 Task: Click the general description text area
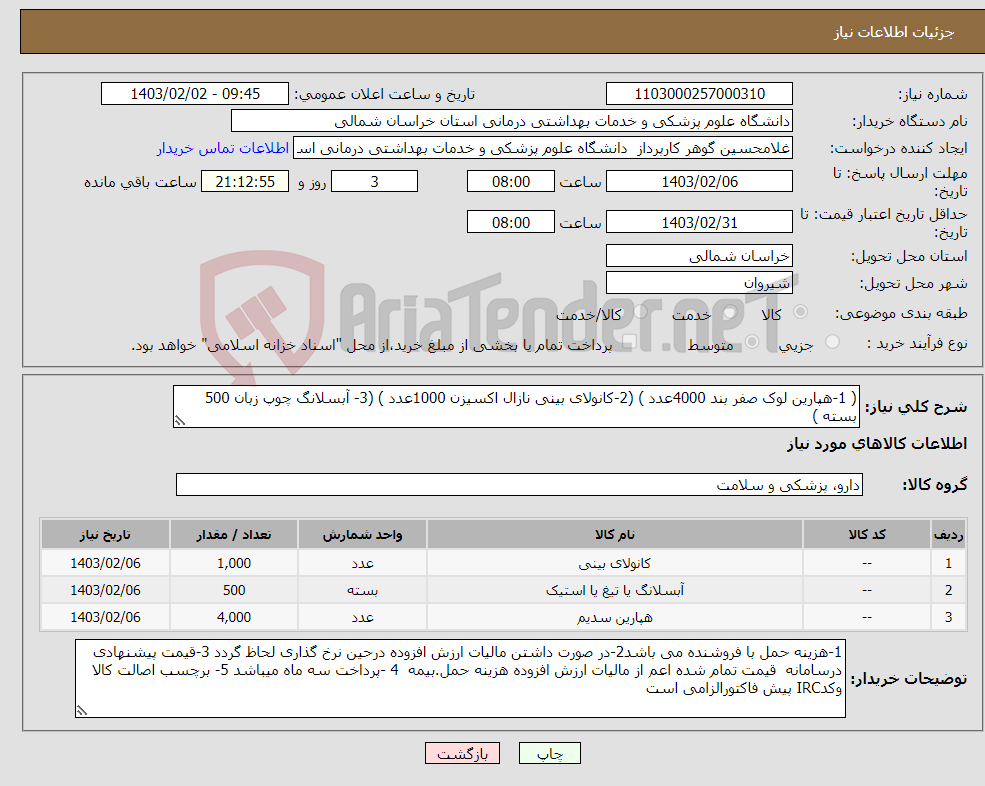pos(516,407)
